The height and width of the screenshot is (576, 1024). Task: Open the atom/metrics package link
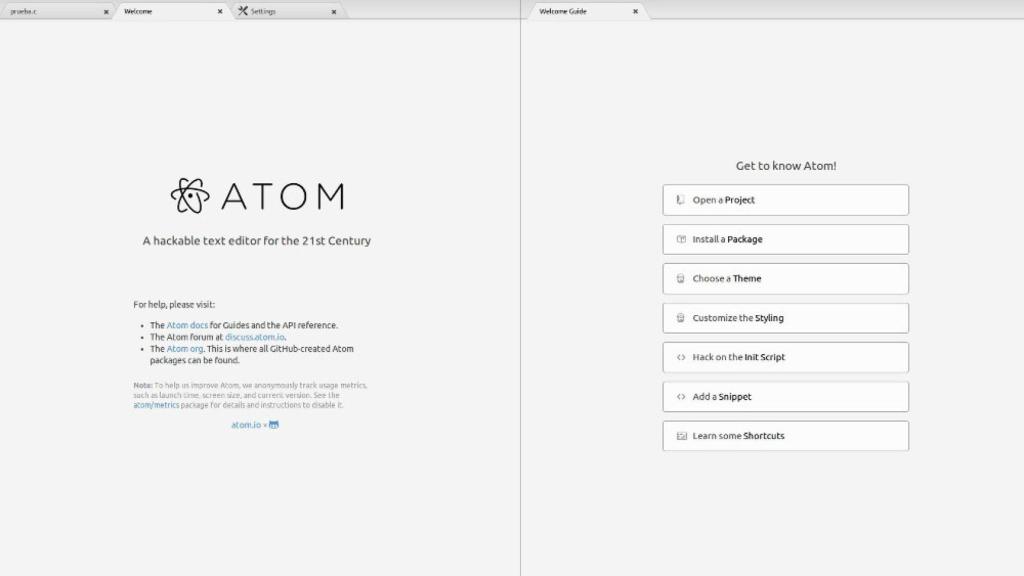156,404
